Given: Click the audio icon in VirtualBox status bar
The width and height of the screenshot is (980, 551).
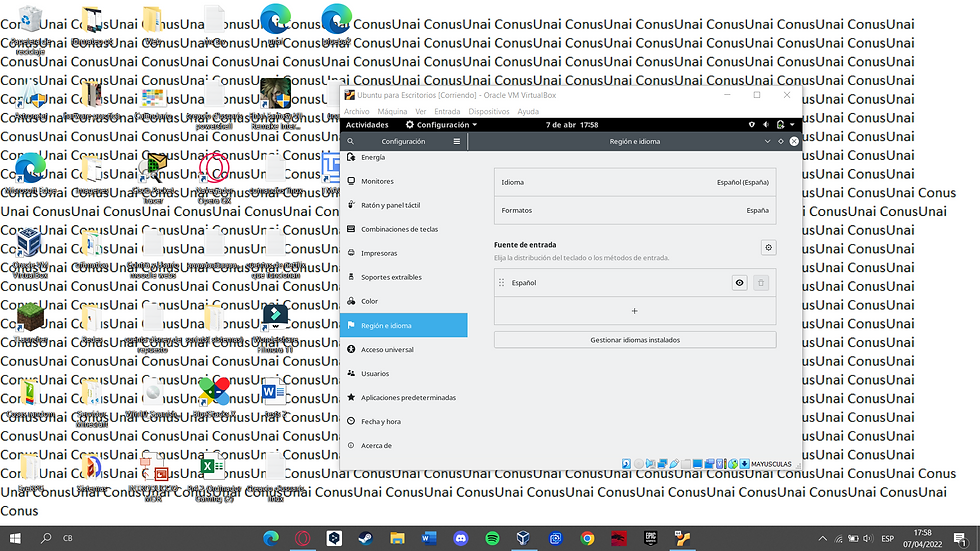Looking at the screenshot, I should pyautogui.click(x=650, y=464).
